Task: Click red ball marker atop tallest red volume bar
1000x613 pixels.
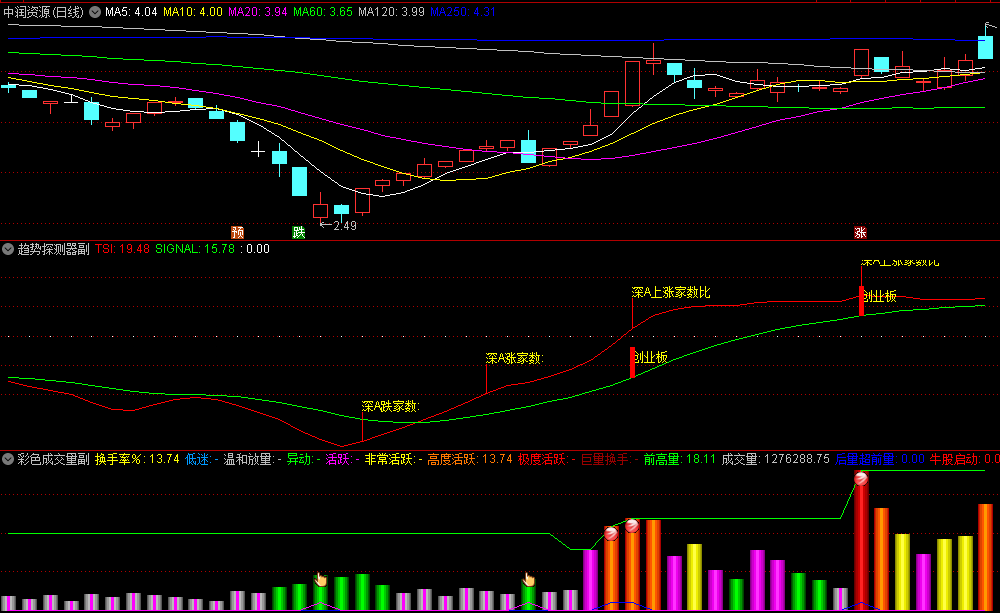Action: 861,478
